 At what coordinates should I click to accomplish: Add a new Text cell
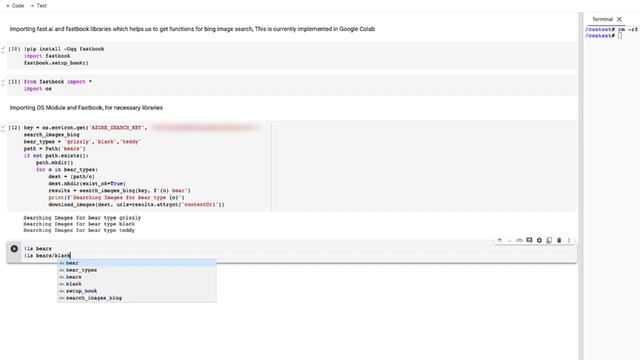[39, 6]
